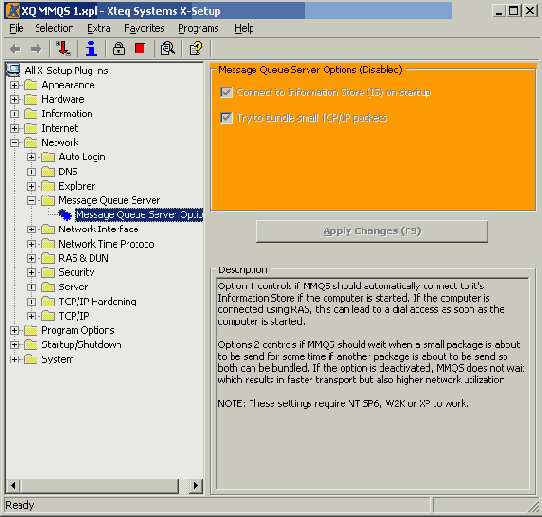Click the padlock toolbar icon
This screenshot has height=517, width=542.
pos(119,48)
